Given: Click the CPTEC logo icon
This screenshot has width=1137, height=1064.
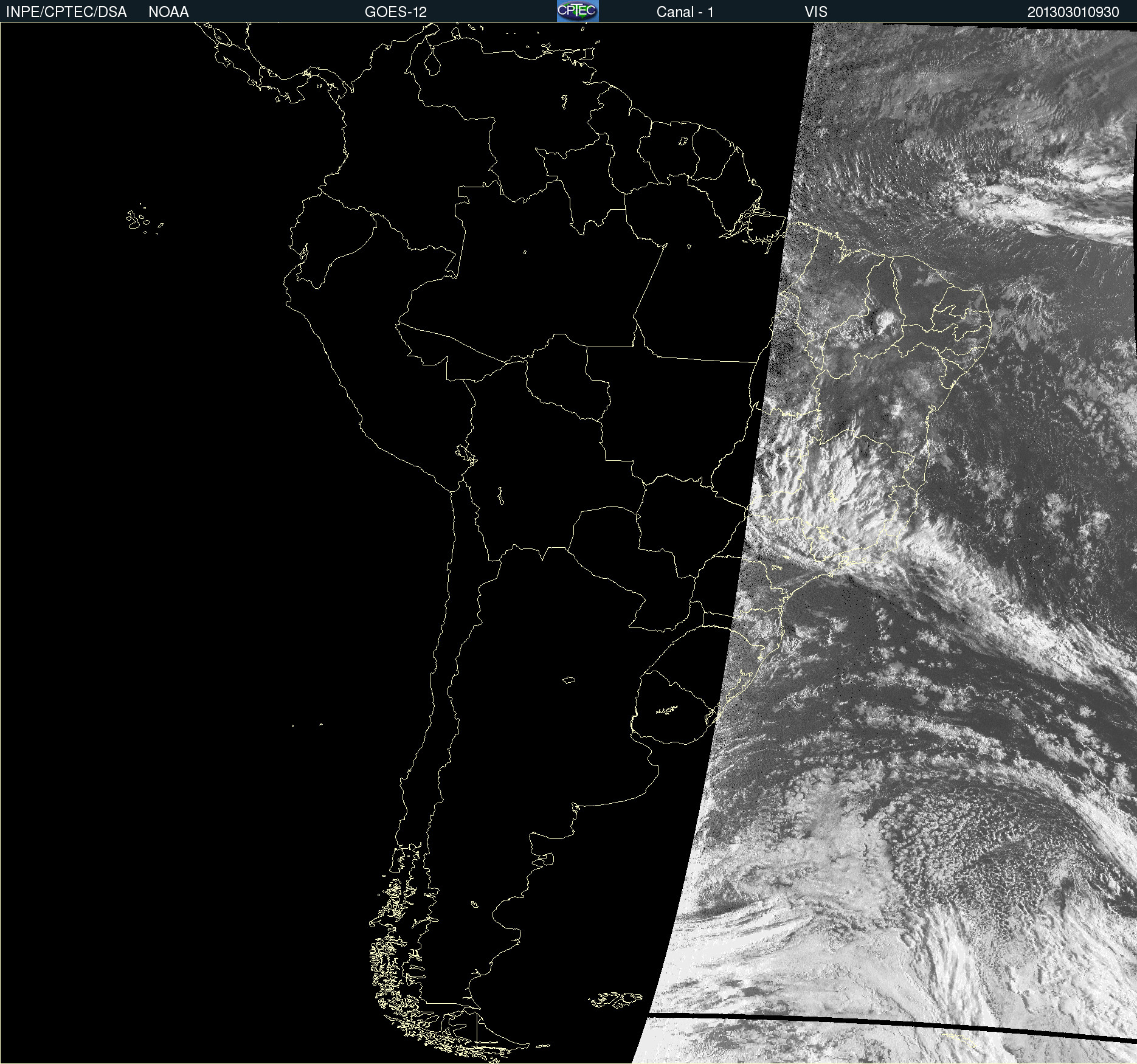Looking at the screenshot, I should click(578, 11).
